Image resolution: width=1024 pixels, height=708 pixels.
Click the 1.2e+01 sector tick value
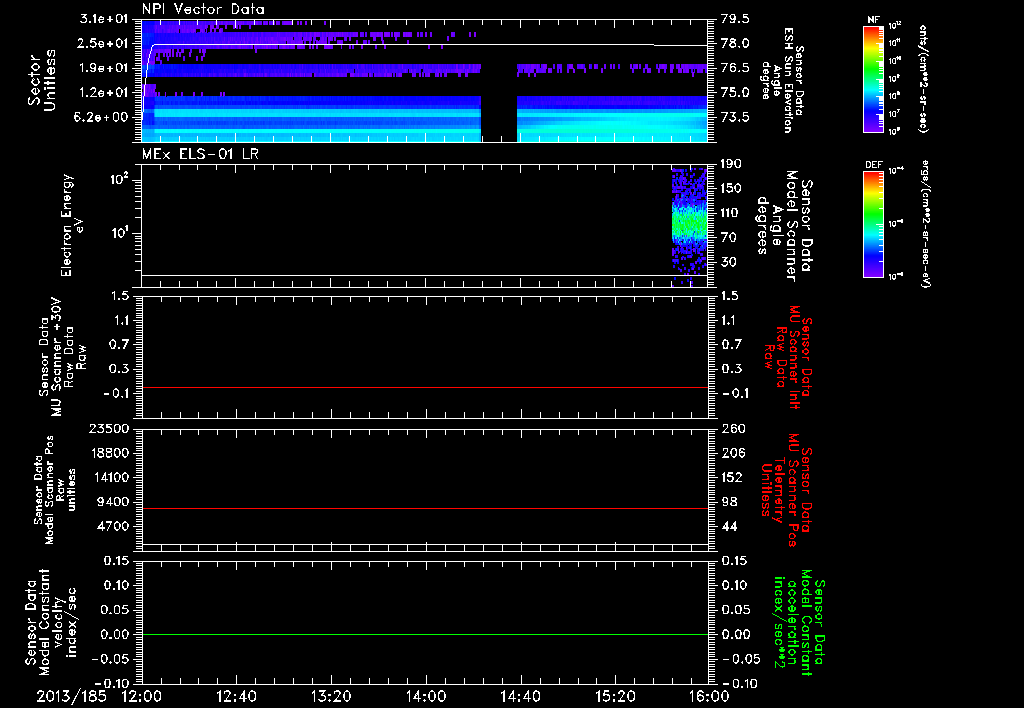coord(104,92)
